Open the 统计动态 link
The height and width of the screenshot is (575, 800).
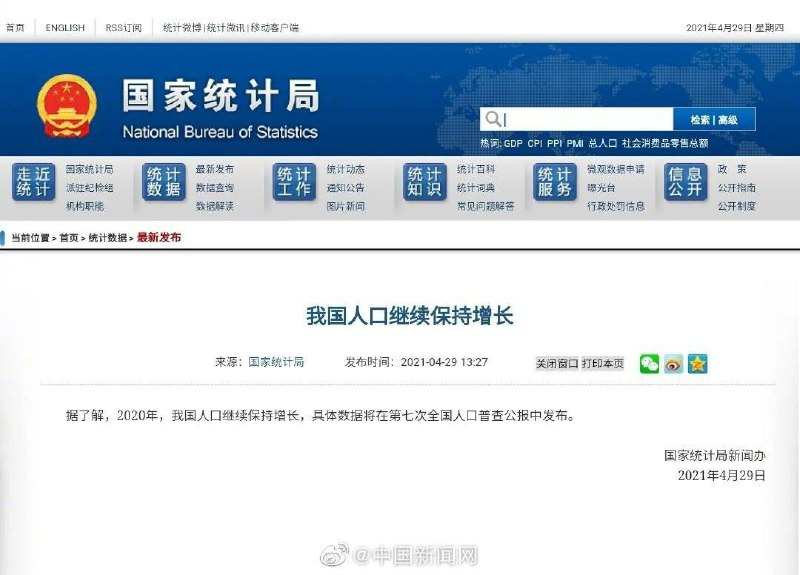345,169
